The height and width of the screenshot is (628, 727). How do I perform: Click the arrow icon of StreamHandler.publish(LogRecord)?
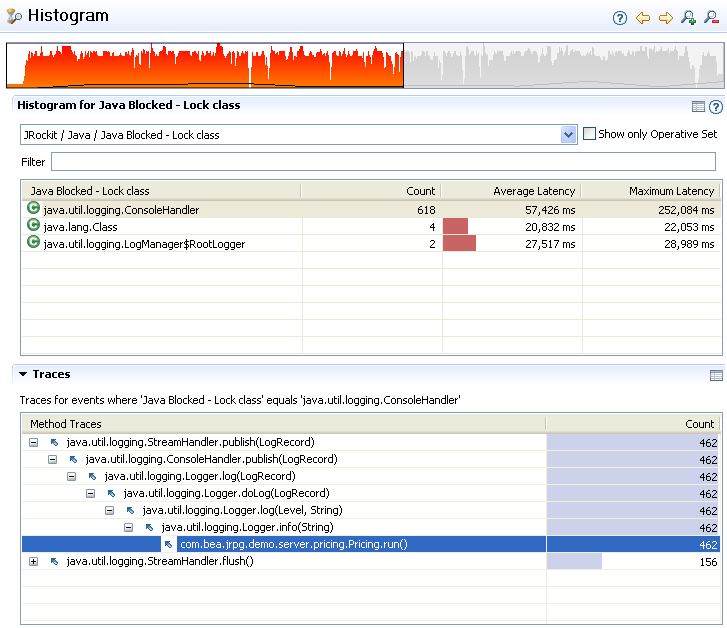click(55, 442)
